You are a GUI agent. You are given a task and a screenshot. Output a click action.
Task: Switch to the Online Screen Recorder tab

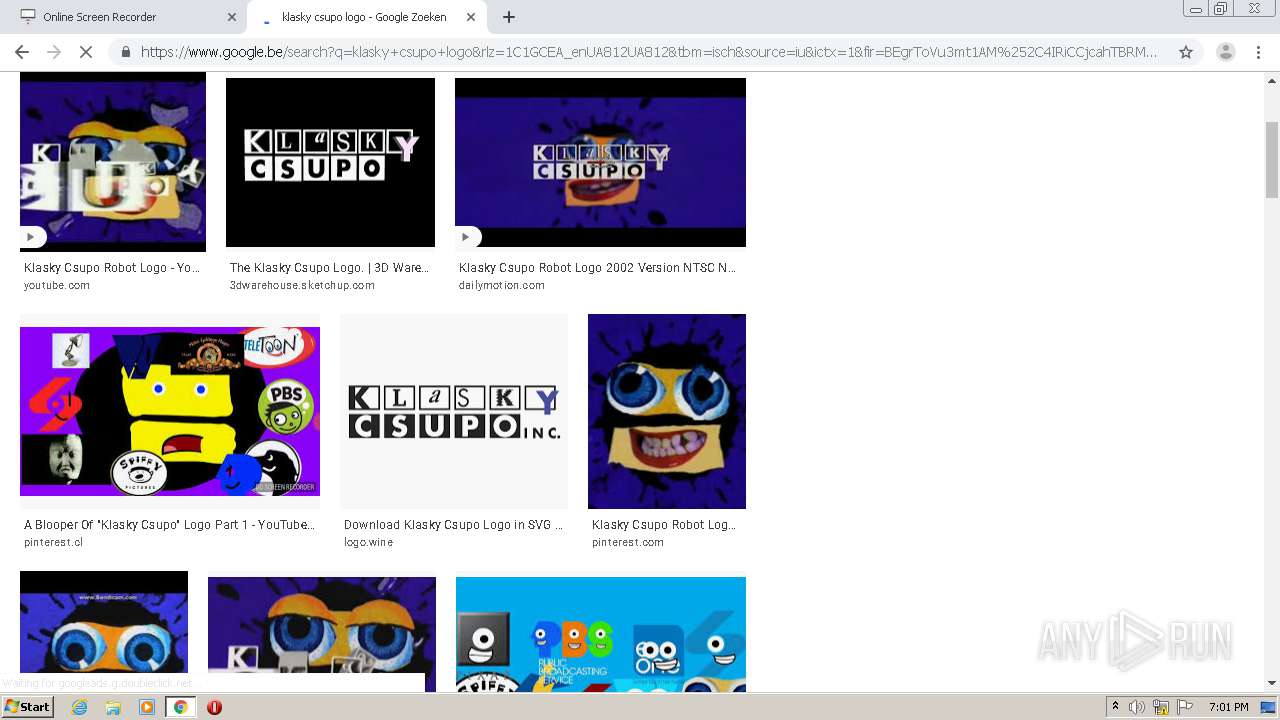(x=127, y=17)
